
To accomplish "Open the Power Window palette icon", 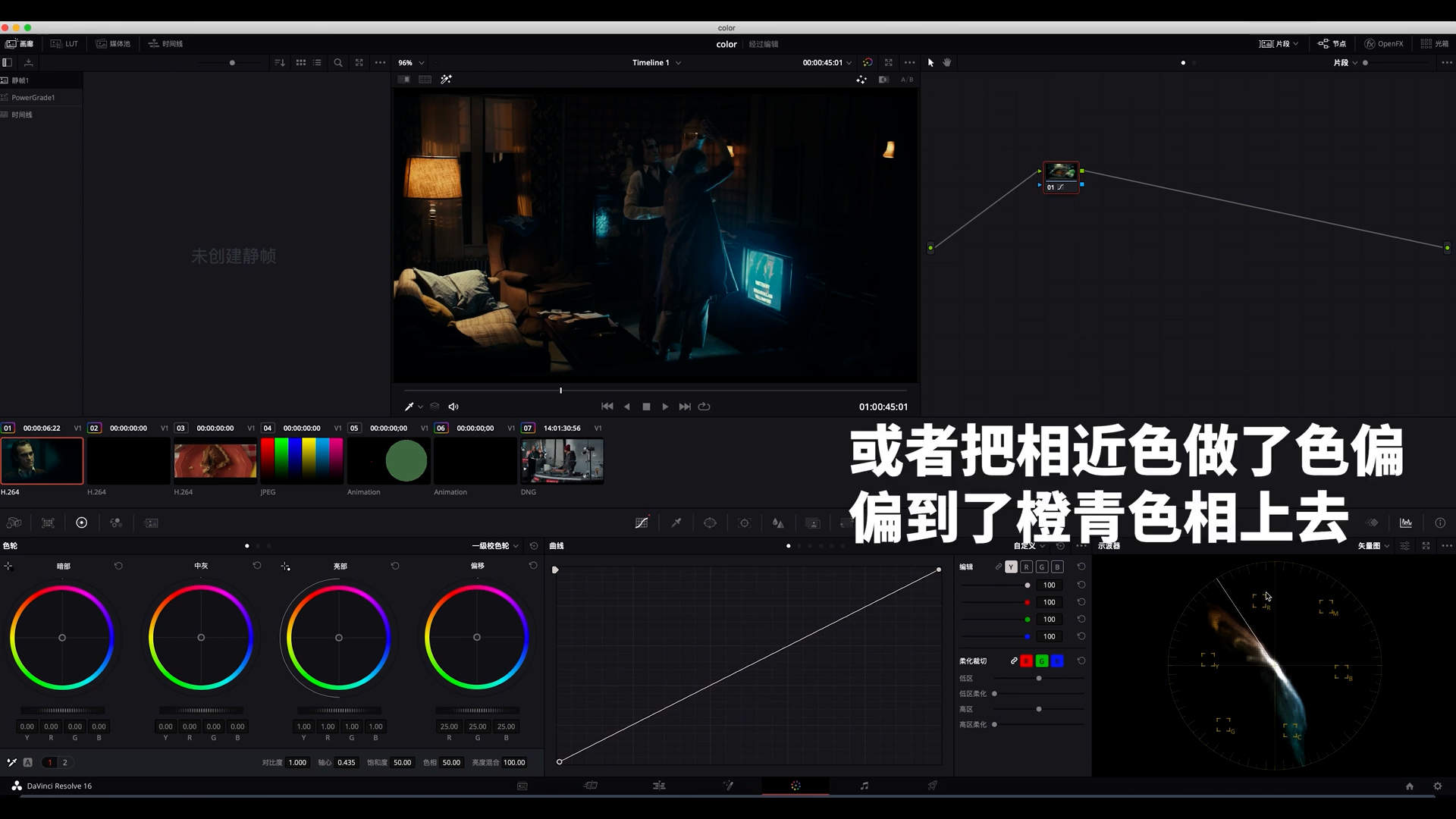I will pos(710,522).
